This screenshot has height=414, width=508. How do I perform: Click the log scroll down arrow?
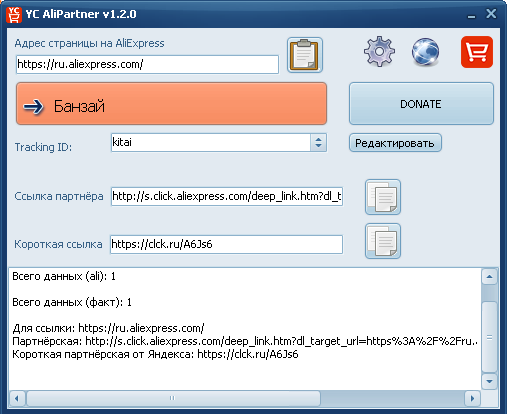489,381
